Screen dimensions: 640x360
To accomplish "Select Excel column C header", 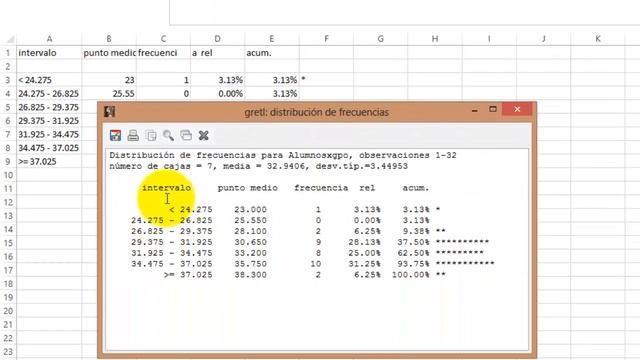I will pos(163,39).
